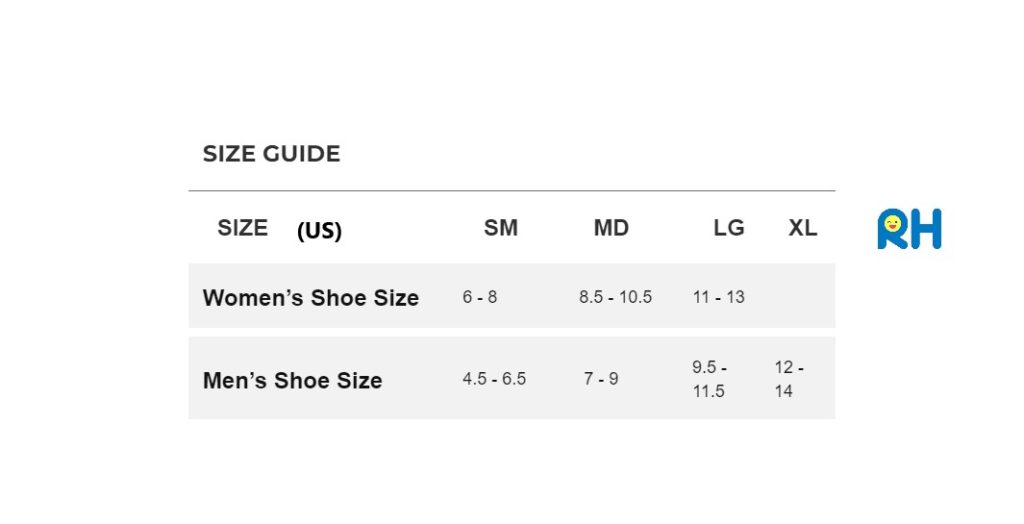Click the Women's Shoe Size row label
Screen dimensions: 1024x524
tap(310, 297)
